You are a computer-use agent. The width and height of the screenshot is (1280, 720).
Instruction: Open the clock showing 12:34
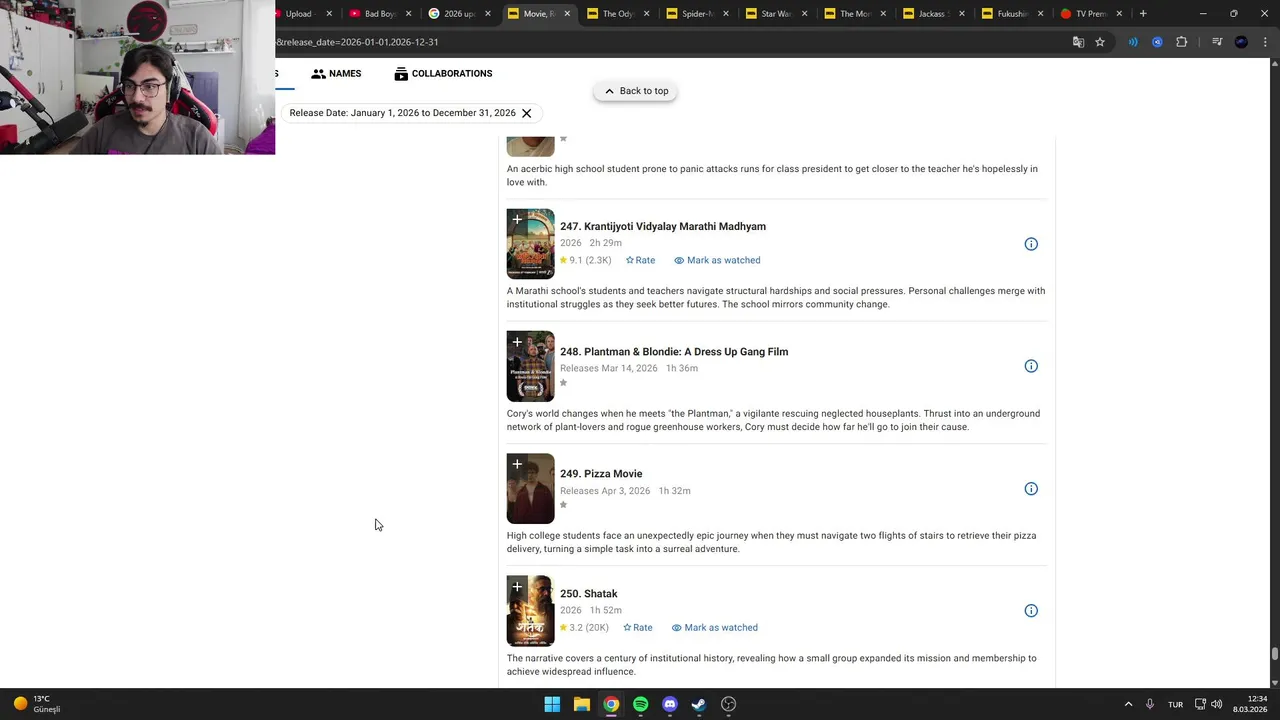(1251, 704)
